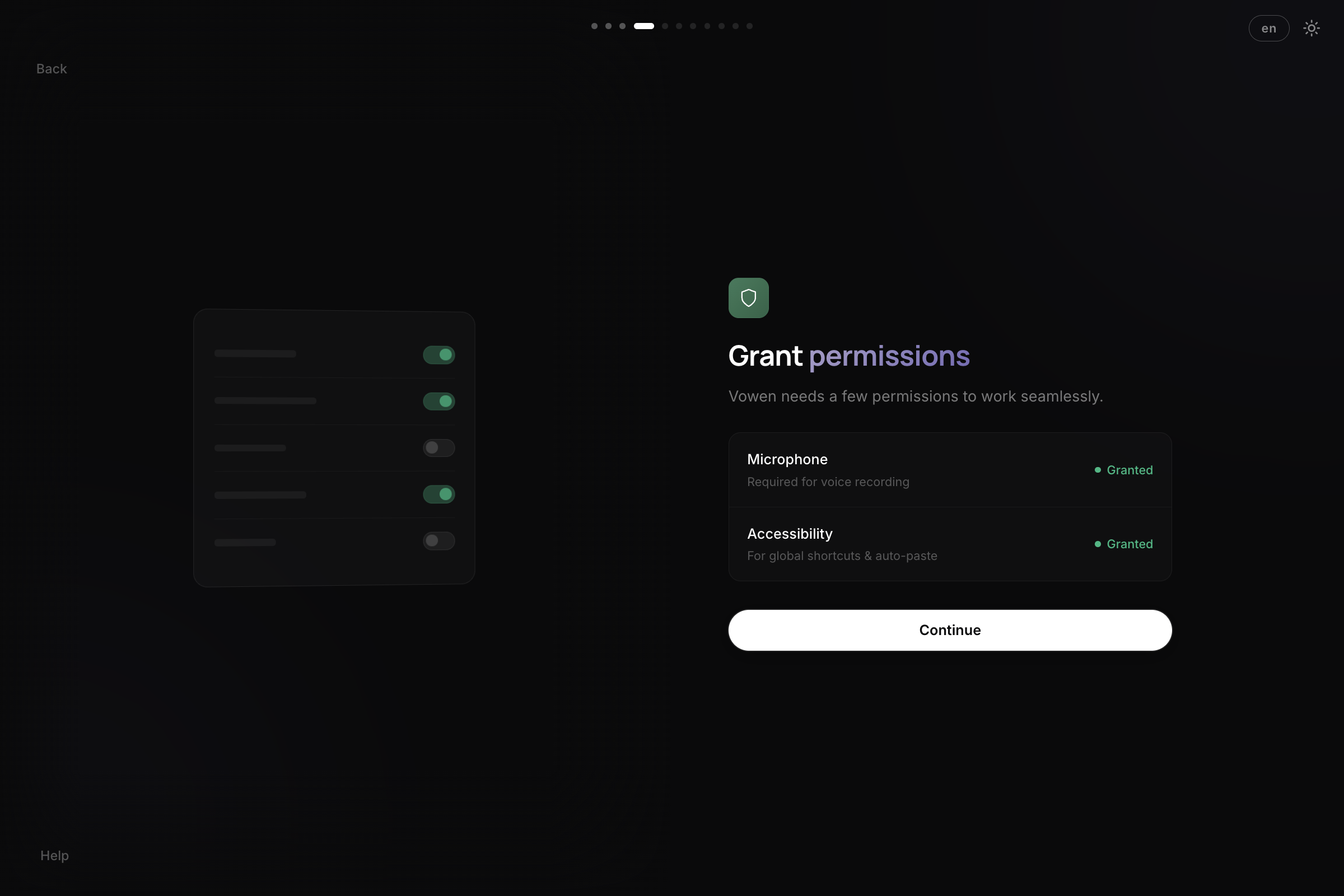The image size is (1344, 896).
Task: Click the Microphone Granted status
Action: 1123,470
